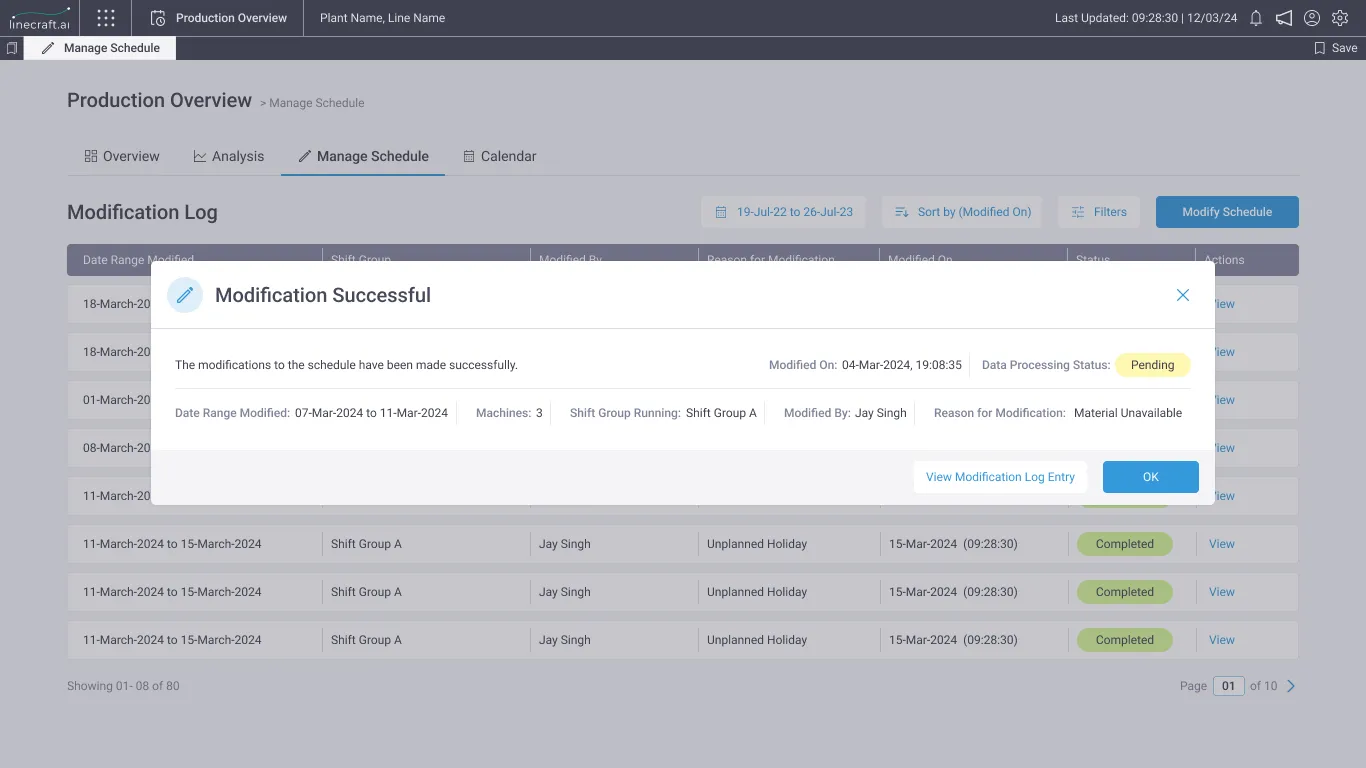Switch to the Analysis tab

click(228, 156)
